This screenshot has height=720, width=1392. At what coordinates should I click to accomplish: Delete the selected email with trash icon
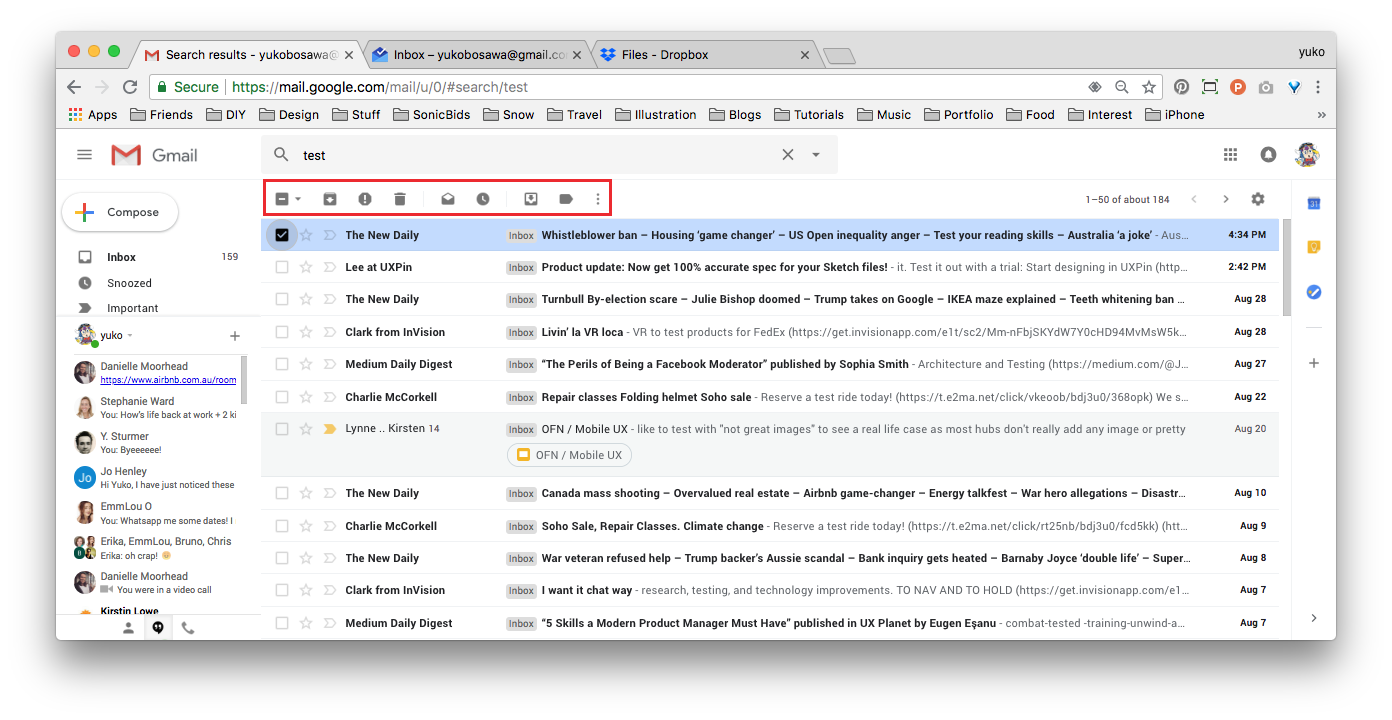(400, 199)
